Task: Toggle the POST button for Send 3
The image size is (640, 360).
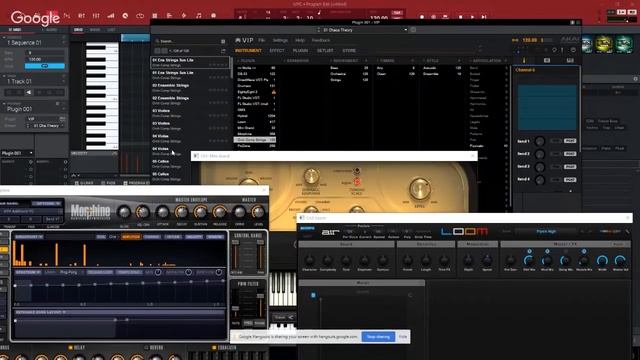Action: pos(570,167)
